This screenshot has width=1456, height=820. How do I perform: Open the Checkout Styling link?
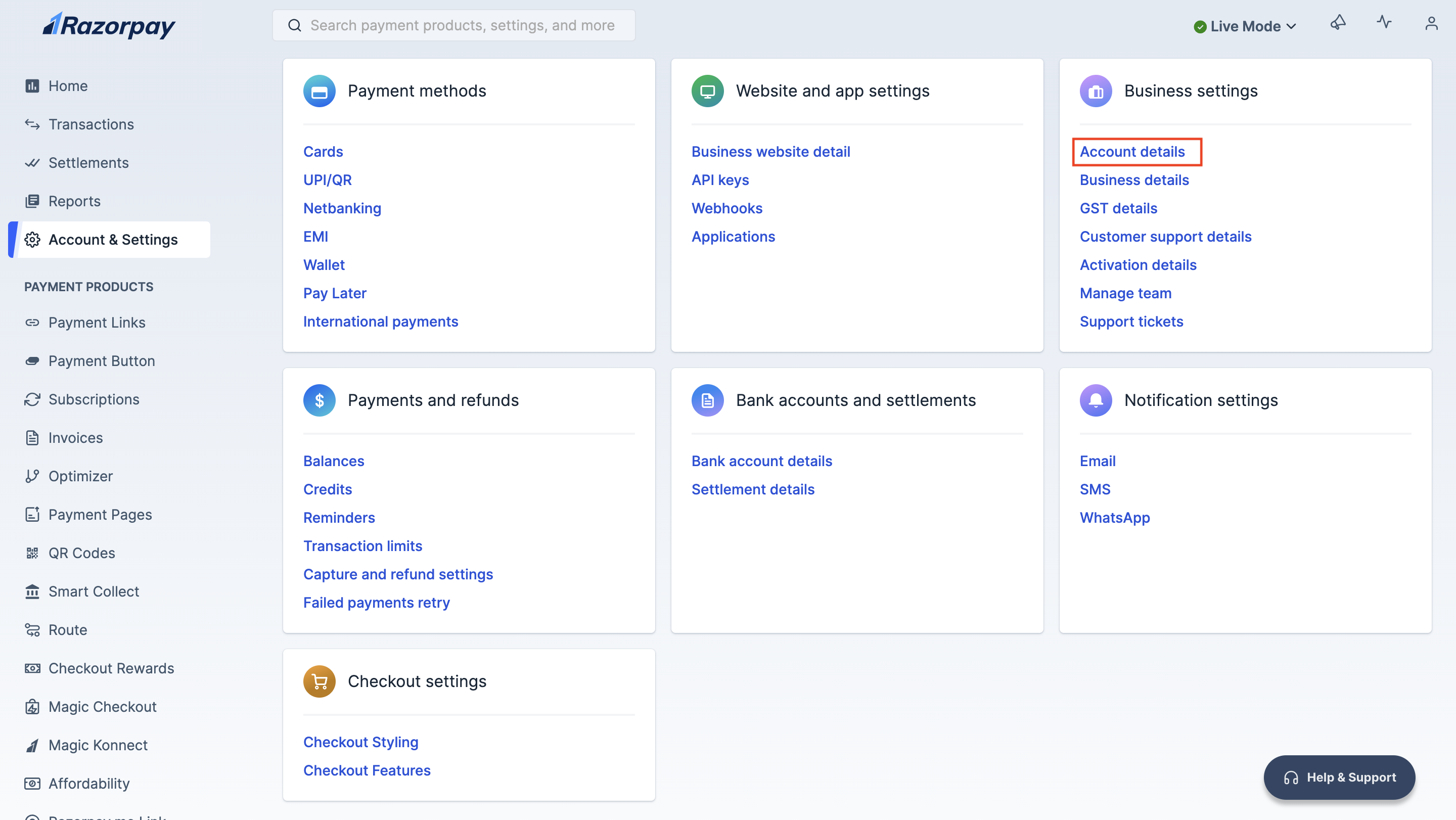(361, 742)
